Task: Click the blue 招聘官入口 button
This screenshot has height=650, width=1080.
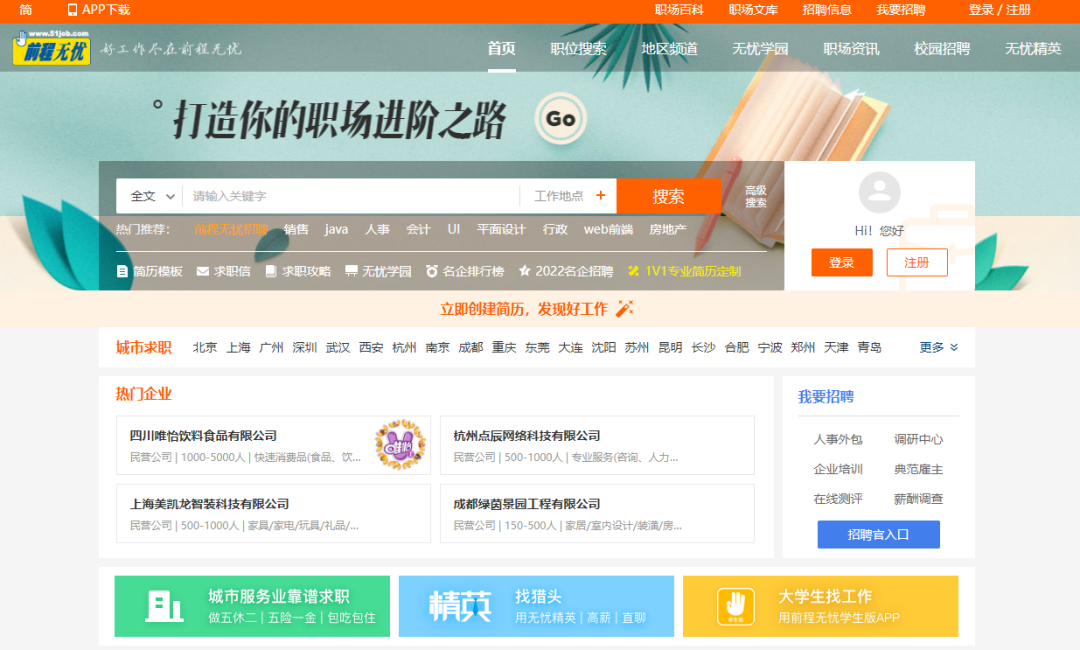Action: pyautogui.click(x=879, y=534)
